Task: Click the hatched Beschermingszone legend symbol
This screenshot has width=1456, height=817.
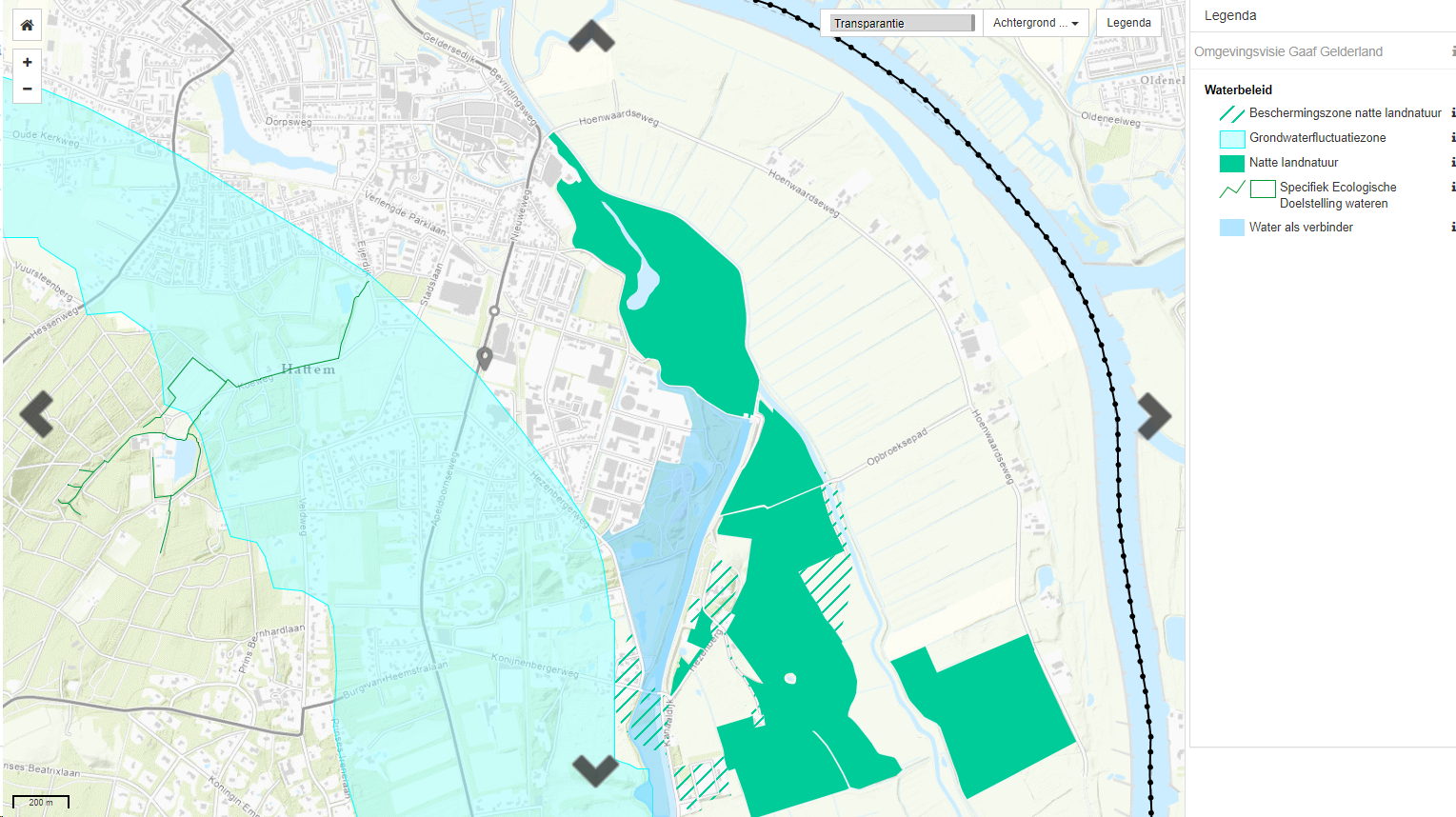Action: [x=1232, y=113]
